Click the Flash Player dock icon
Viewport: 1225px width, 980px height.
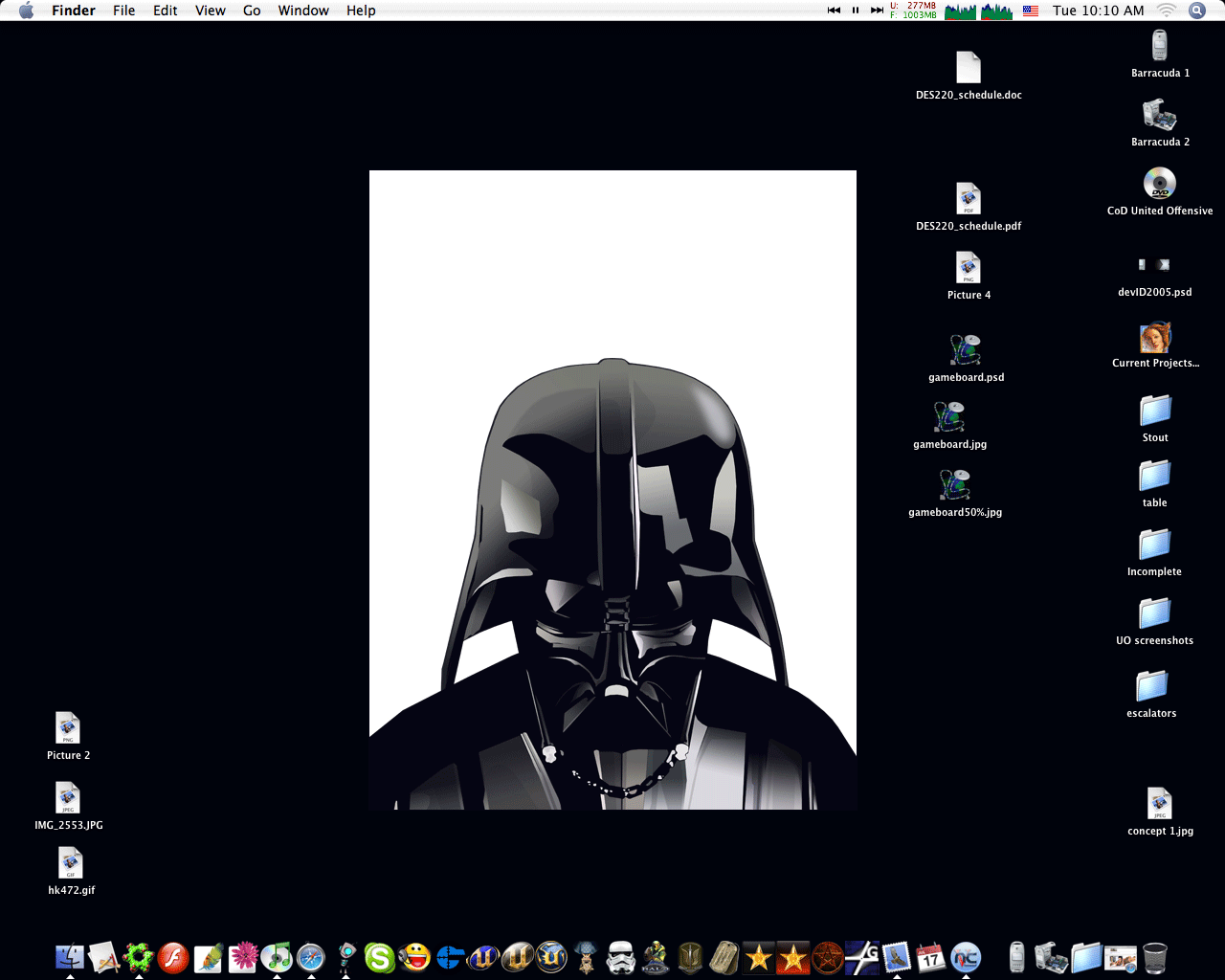tap(173, 956)
